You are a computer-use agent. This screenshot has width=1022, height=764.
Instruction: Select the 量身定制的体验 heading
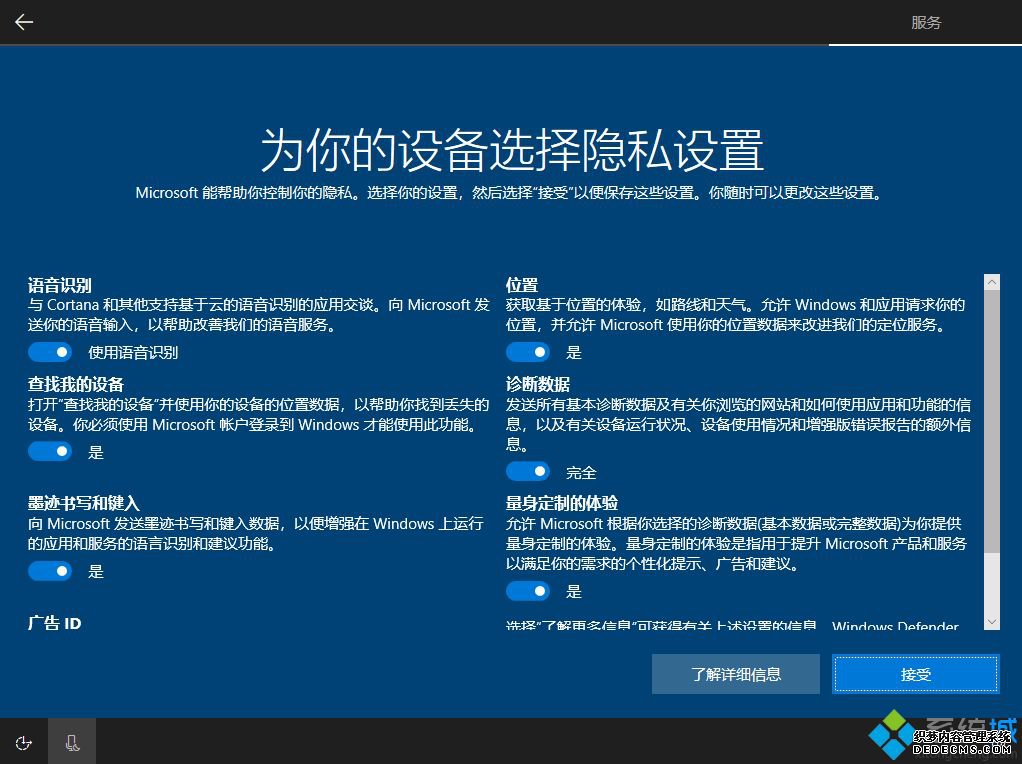[562, 503]
